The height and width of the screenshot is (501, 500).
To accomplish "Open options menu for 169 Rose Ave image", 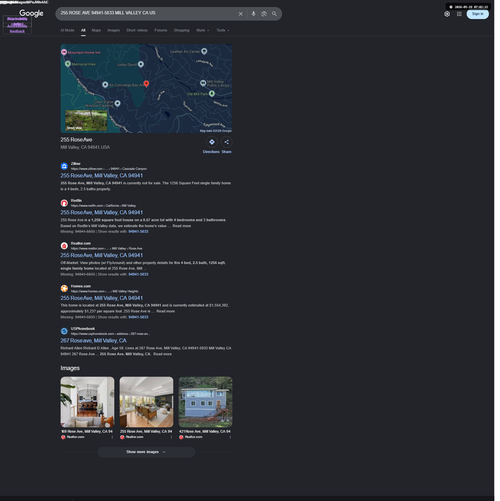I will pyautogui.click(x=112, y=437).
